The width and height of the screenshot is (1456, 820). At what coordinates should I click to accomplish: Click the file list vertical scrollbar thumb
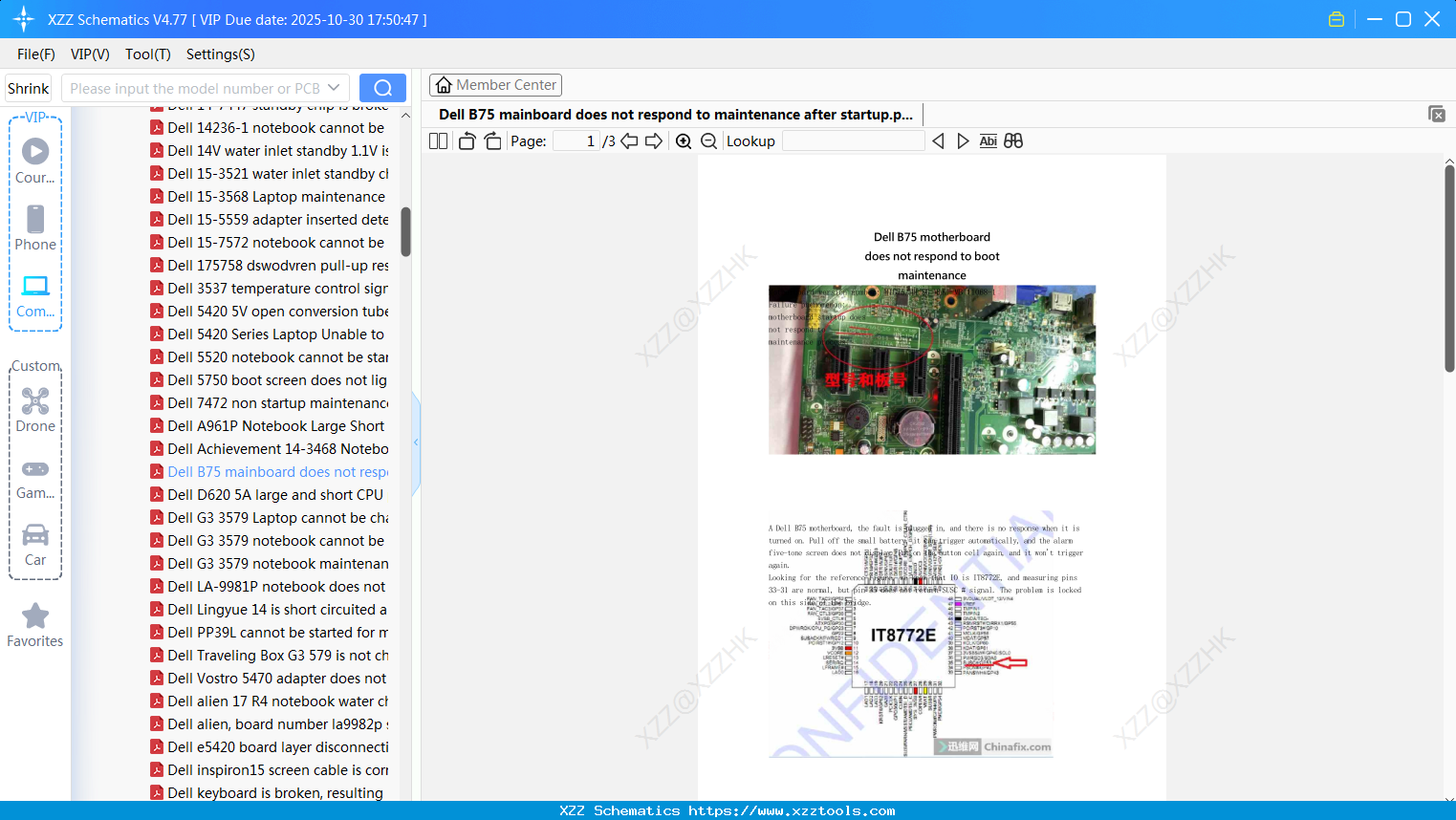[x=405, y=231]
